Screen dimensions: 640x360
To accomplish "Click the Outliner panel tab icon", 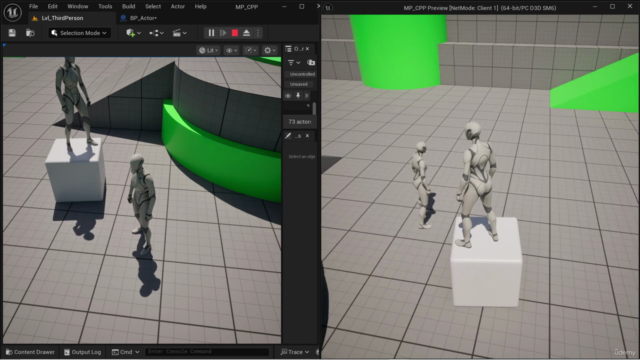I will pos(289,49).
